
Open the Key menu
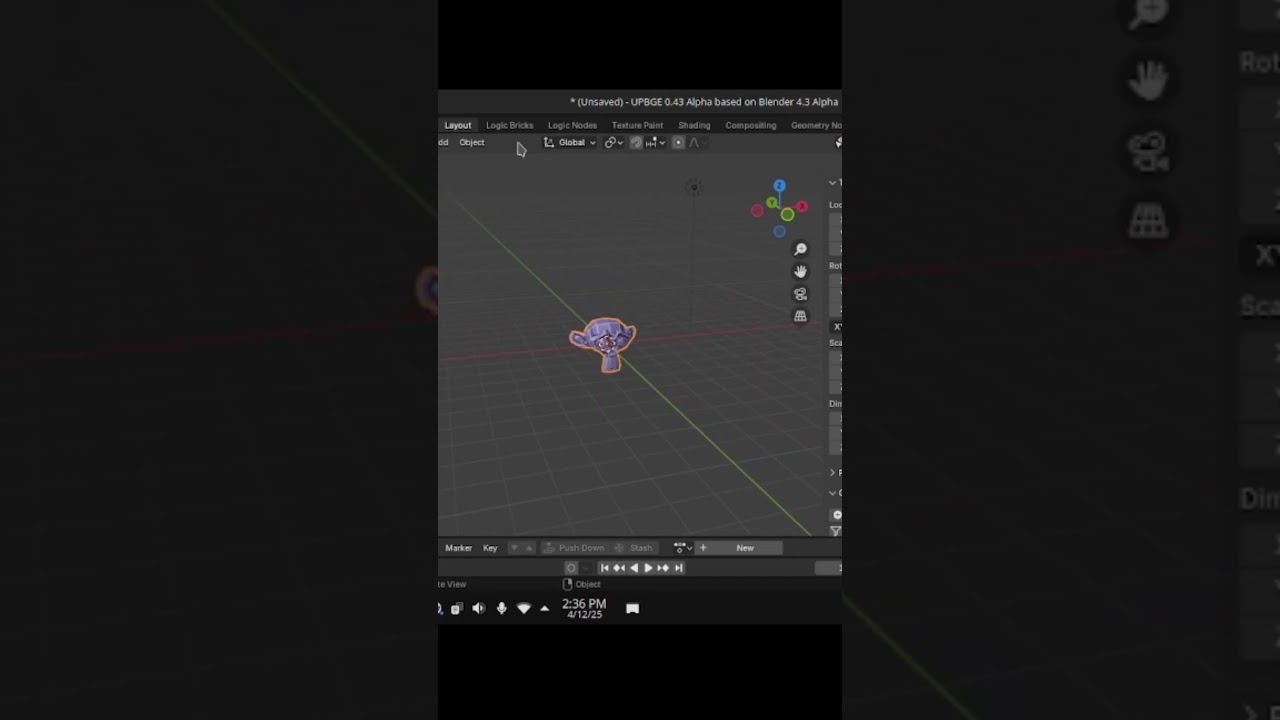pyautogui.click(x=490, y=548)
